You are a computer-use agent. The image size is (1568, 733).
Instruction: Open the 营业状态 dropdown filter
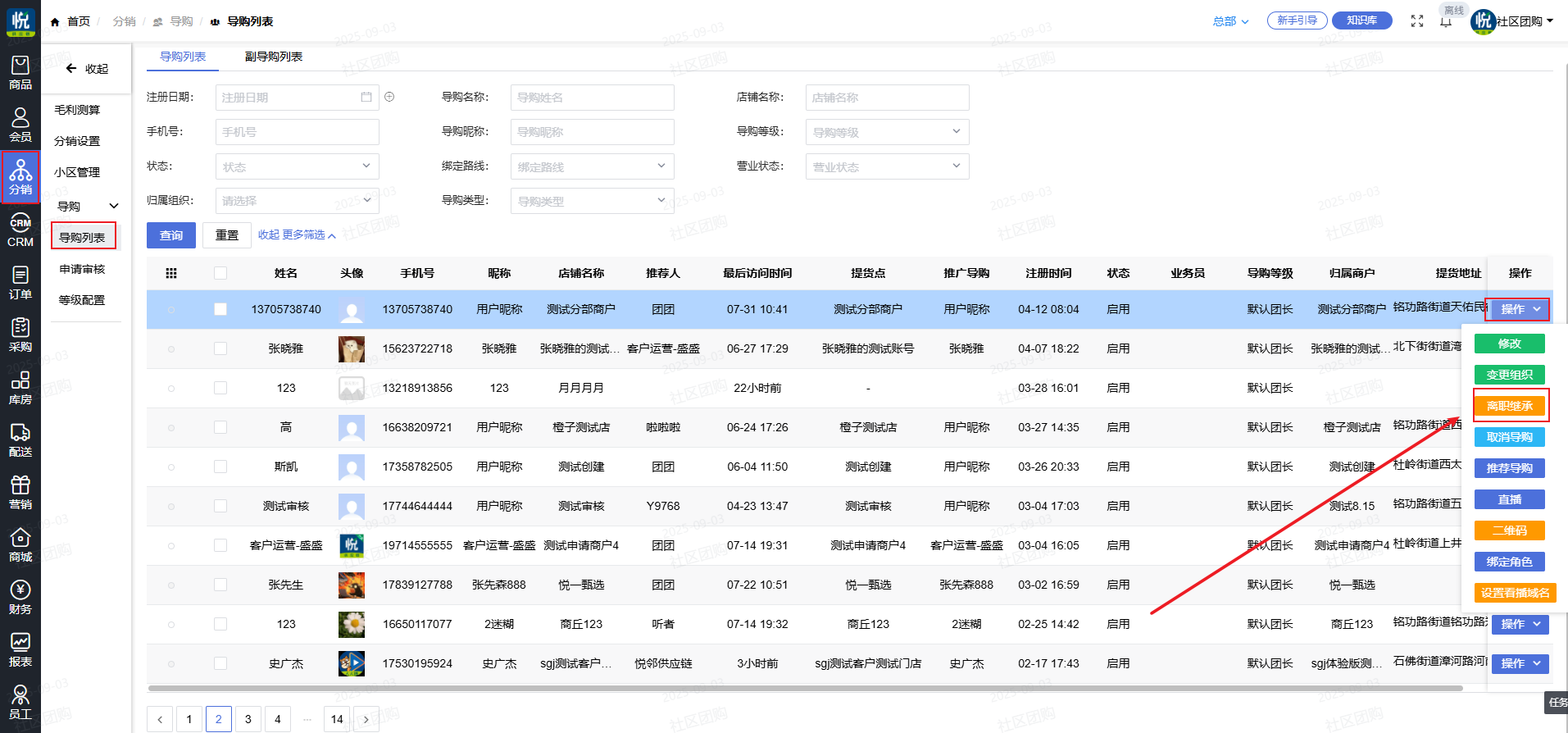pyautogui.click(x=888, y=166)
